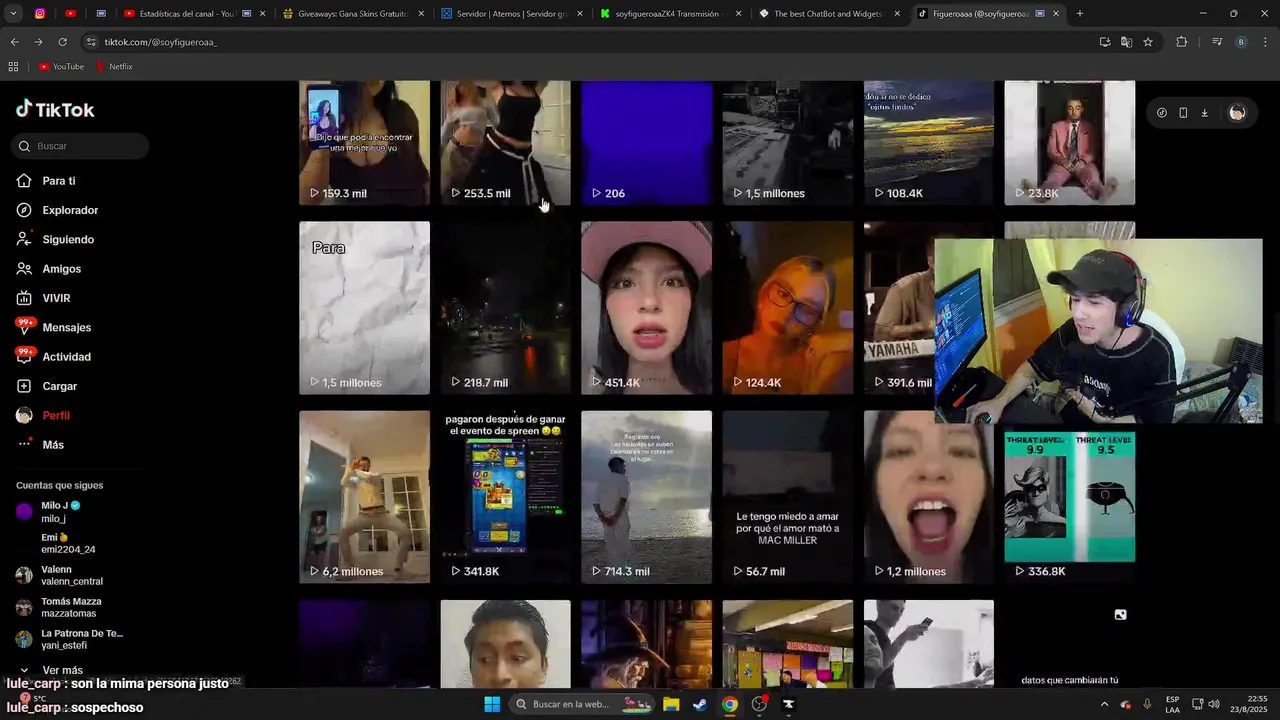Open the threat level 336.8K video
1280x720 pixels.
coord(1069,503)
